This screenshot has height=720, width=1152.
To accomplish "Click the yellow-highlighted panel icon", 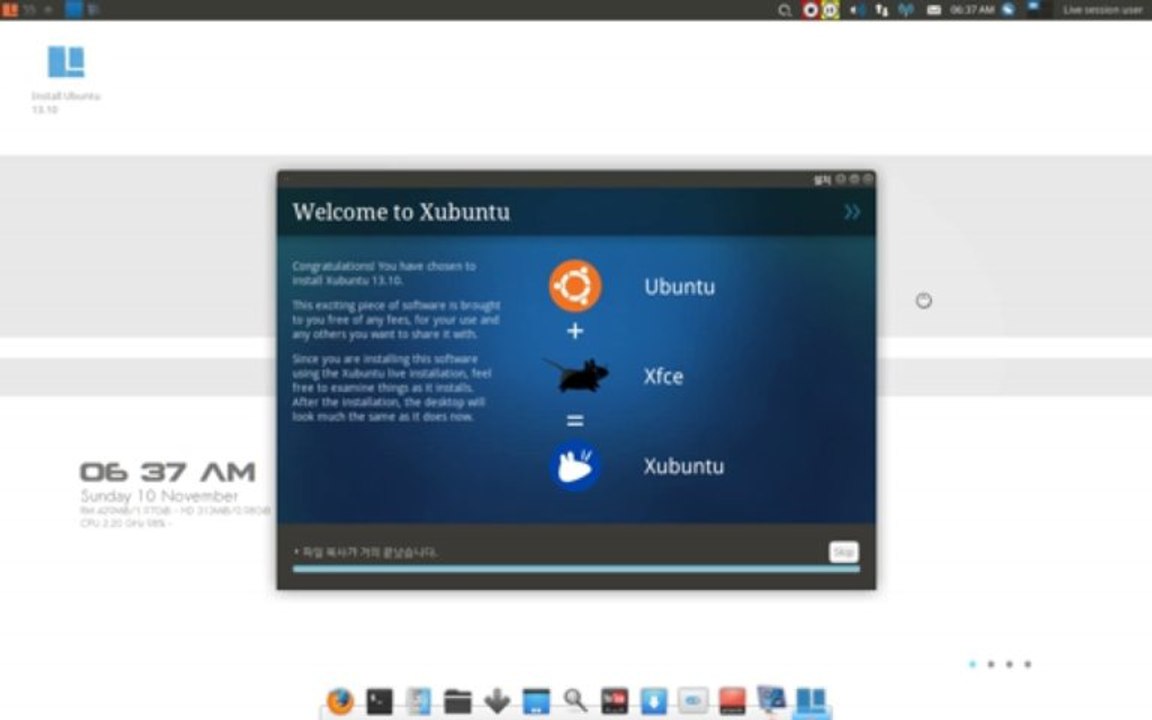I will click(x=830, y=10).
